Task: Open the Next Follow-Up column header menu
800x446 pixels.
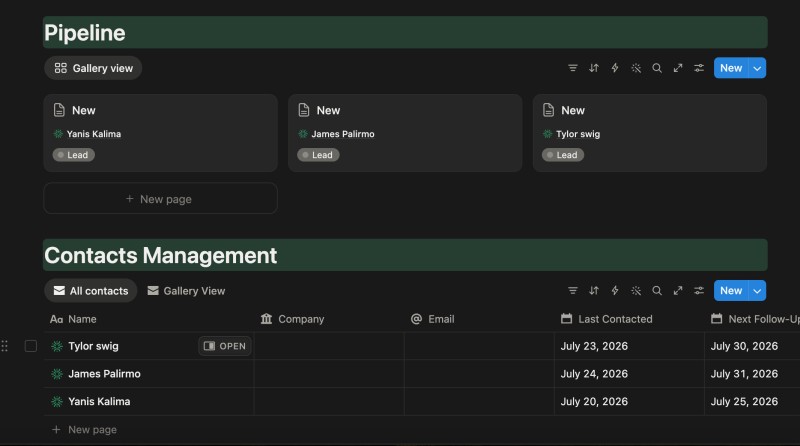Action: click(753, 319)
